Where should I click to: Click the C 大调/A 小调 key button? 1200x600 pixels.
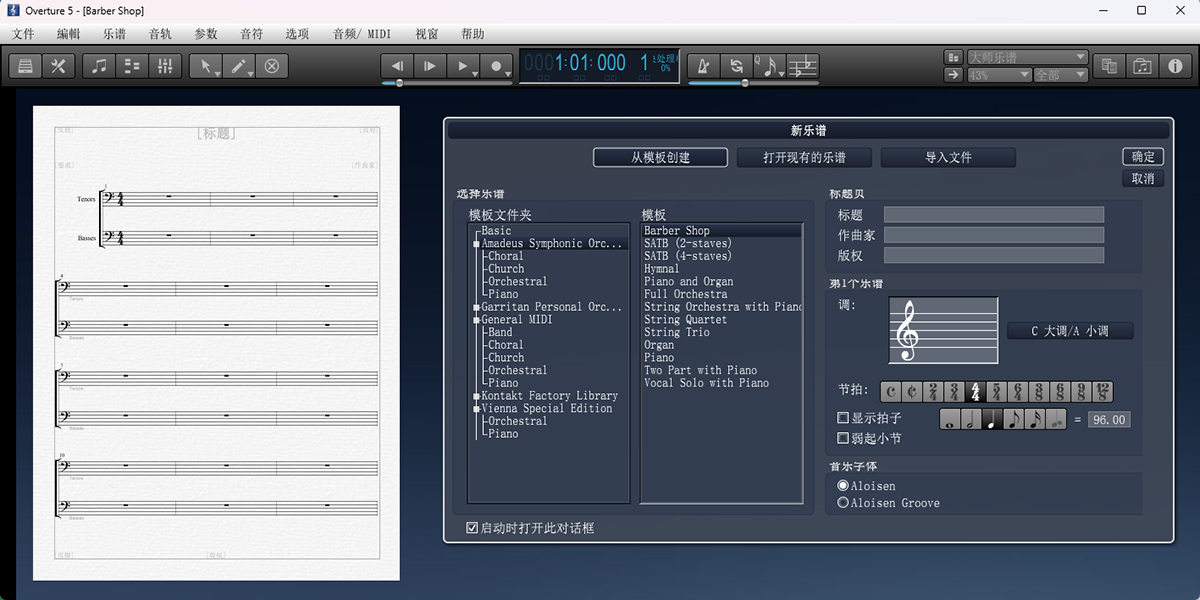pos(1069,331)
